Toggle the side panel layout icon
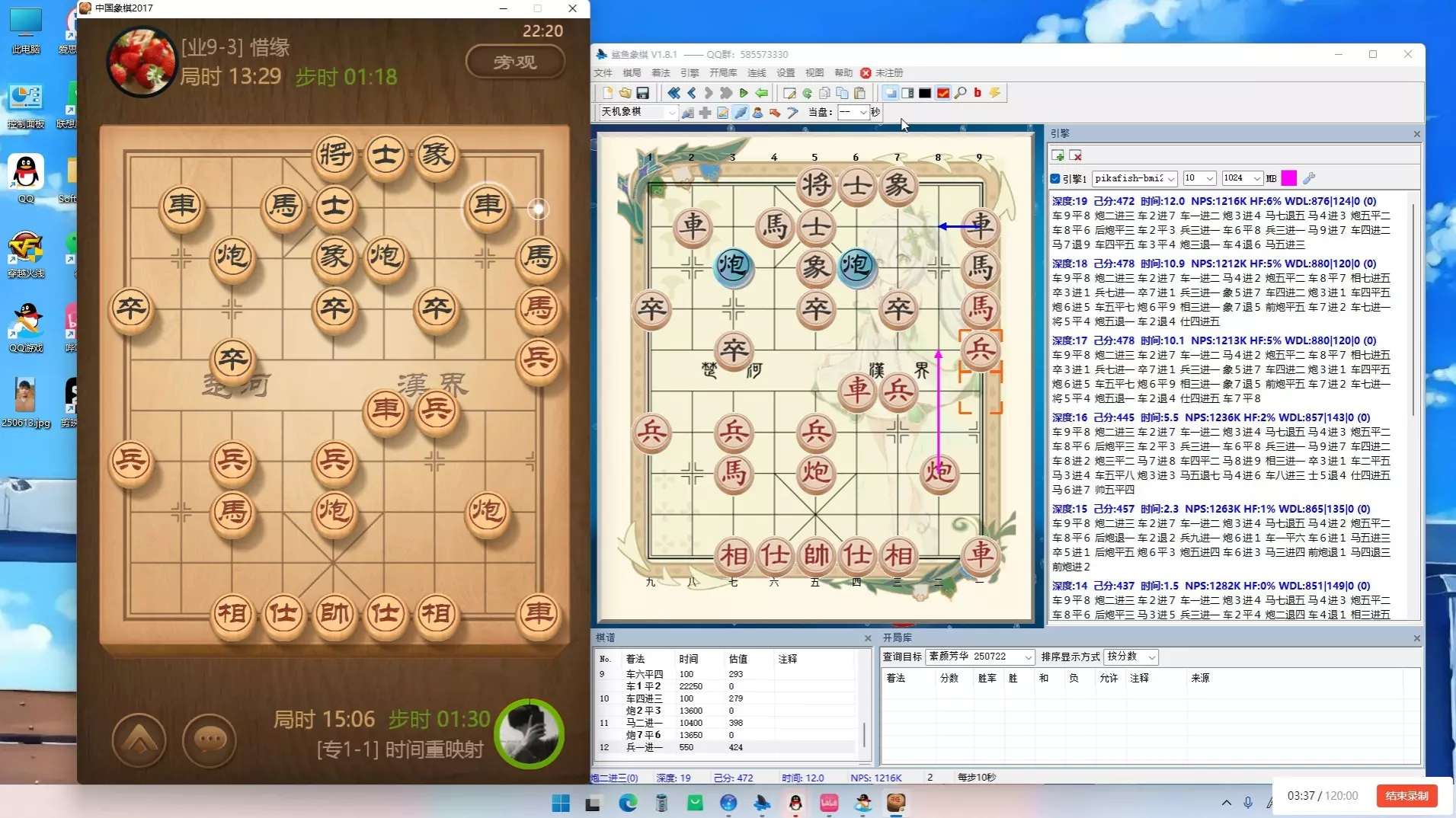The height and width of the screenshot is (818, 1456). 907,93
